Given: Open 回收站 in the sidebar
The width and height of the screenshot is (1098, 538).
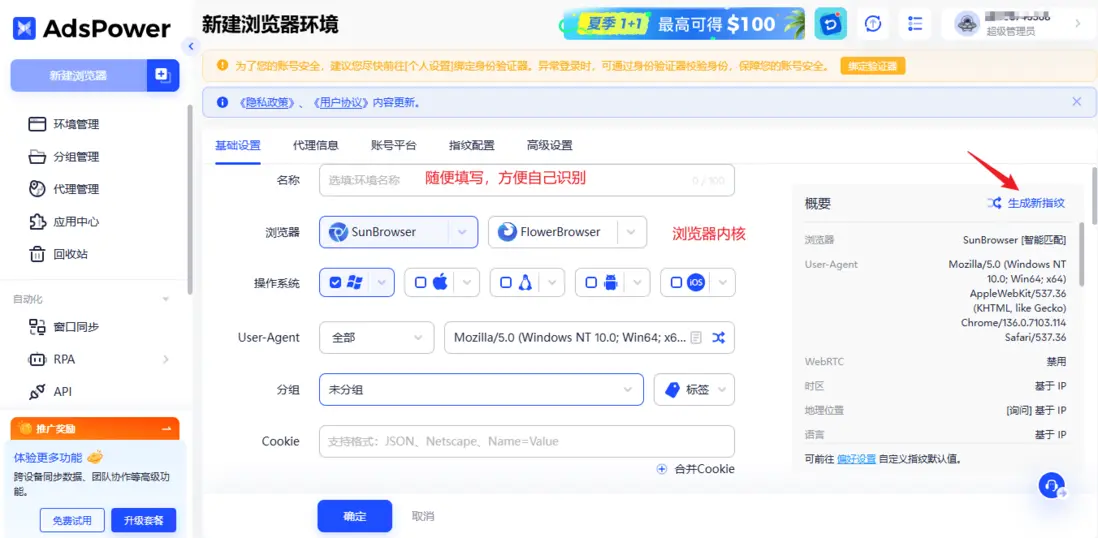Looking at the screenshot, I should point(59,254).
